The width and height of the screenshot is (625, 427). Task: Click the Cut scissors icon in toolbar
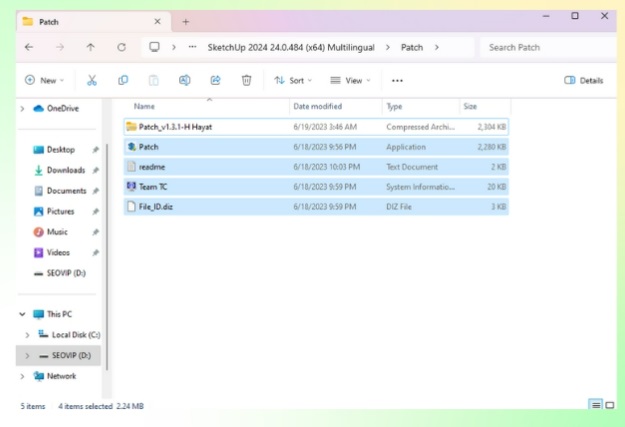point(92,80)
